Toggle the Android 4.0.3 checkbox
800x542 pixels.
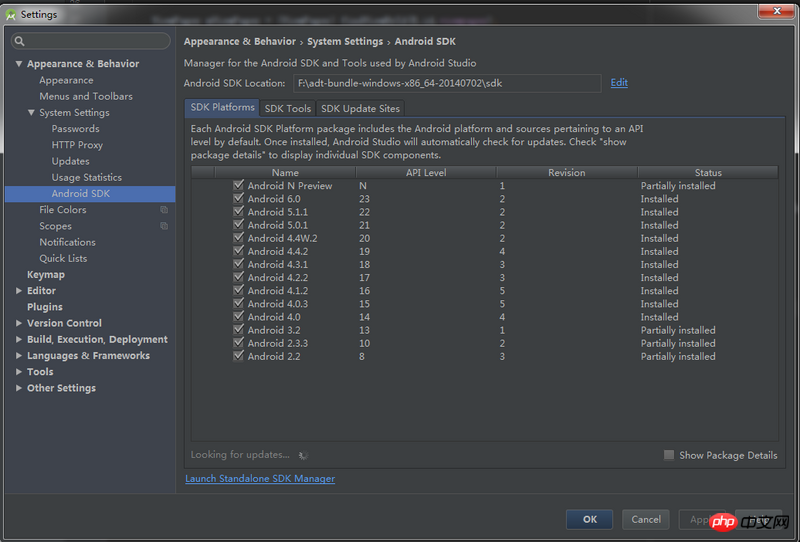click(x=238, y=303)
